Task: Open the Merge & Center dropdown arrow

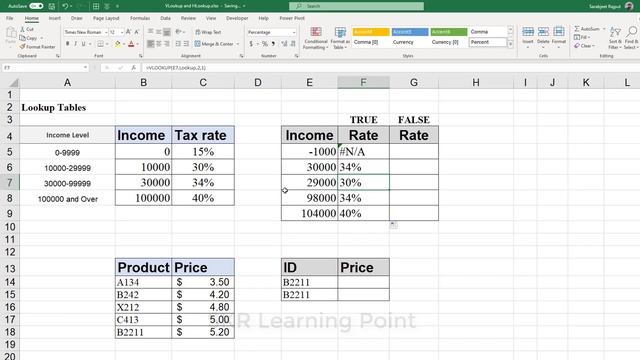Action: coord(238,44)
